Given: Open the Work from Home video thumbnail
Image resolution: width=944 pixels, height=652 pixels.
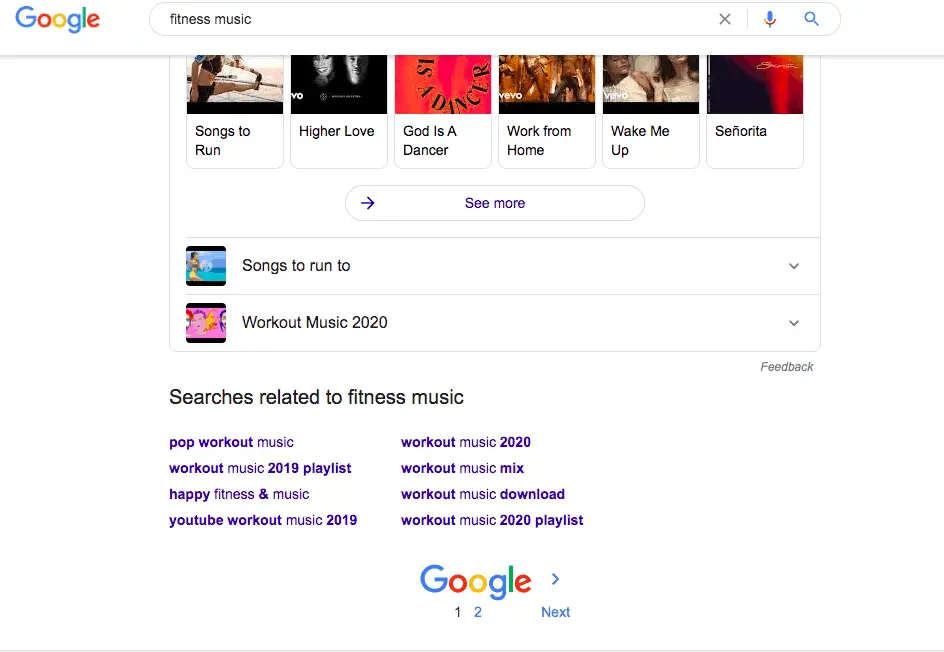Looking at the screenshot, I should point(547,84).
